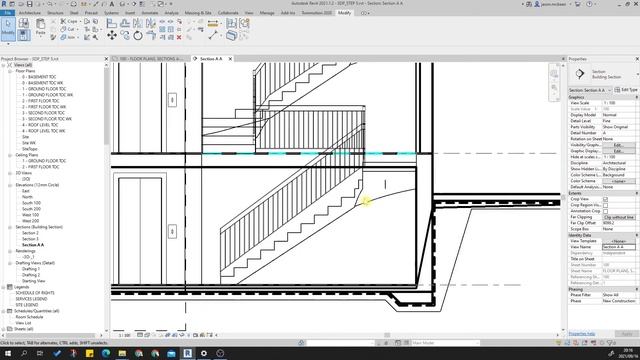Toggle the Crop View checkbox
The width and height of the screenshot is (640, 360).
pos(605,199)
